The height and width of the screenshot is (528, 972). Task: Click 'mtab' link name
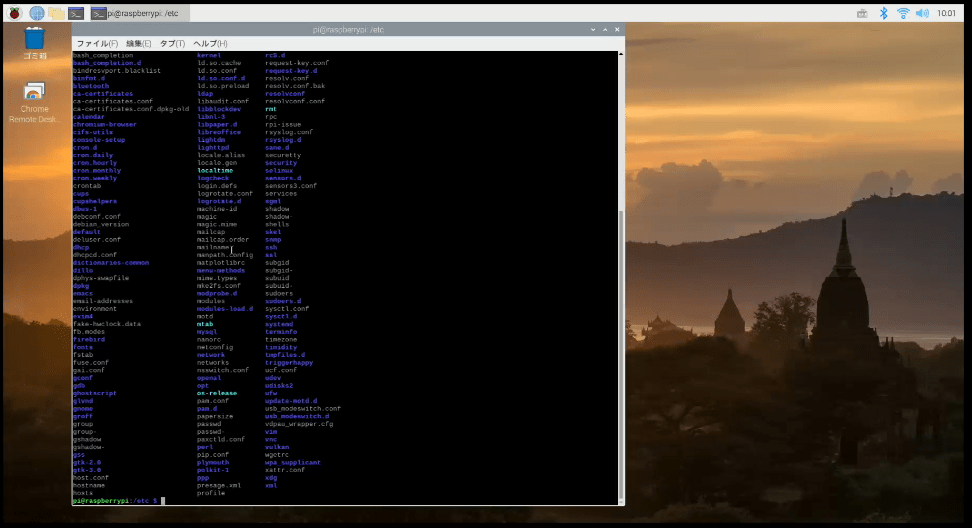(x=205, y=324)
